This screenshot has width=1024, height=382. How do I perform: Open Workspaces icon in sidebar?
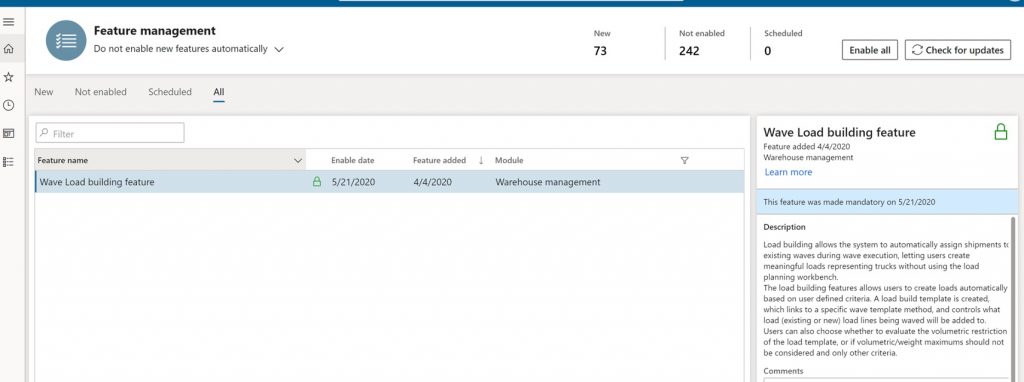[8, 133]
